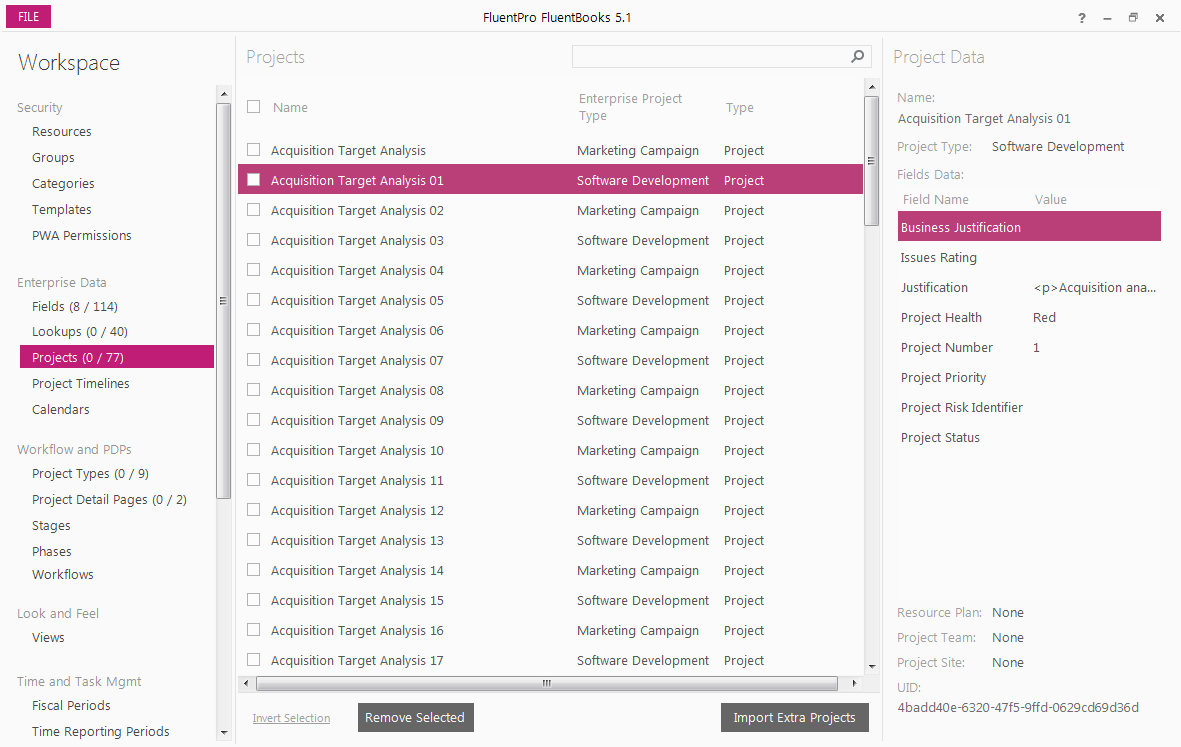Select the Acquisition Target Analysis 17 row name
This screenshot has width=1181, height=747.
(x=357, y=660)
